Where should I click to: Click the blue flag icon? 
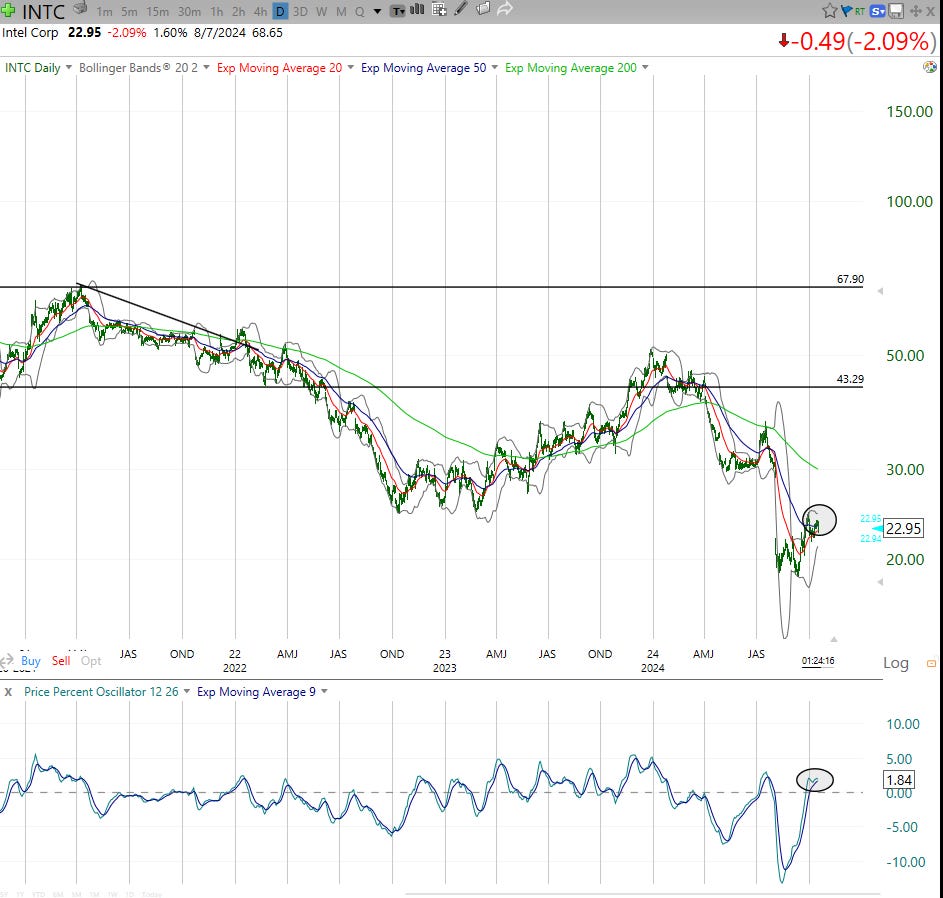846,10
